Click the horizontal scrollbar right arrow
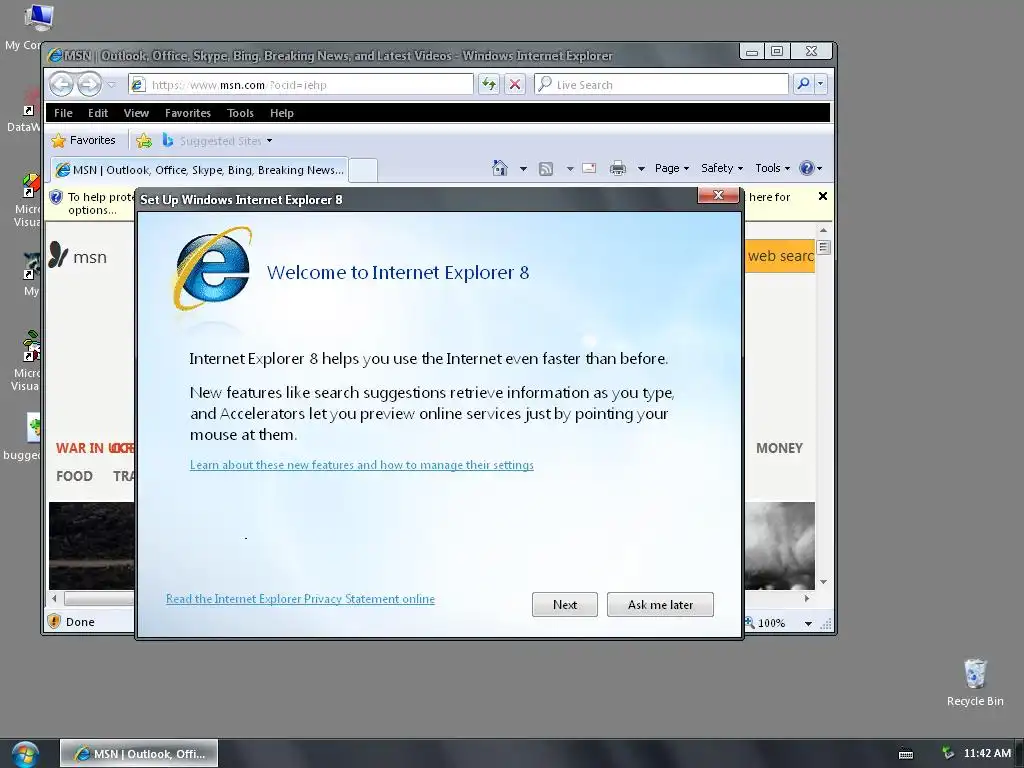The height and width of the screenshot is (768, 1024). pos(807,598)
